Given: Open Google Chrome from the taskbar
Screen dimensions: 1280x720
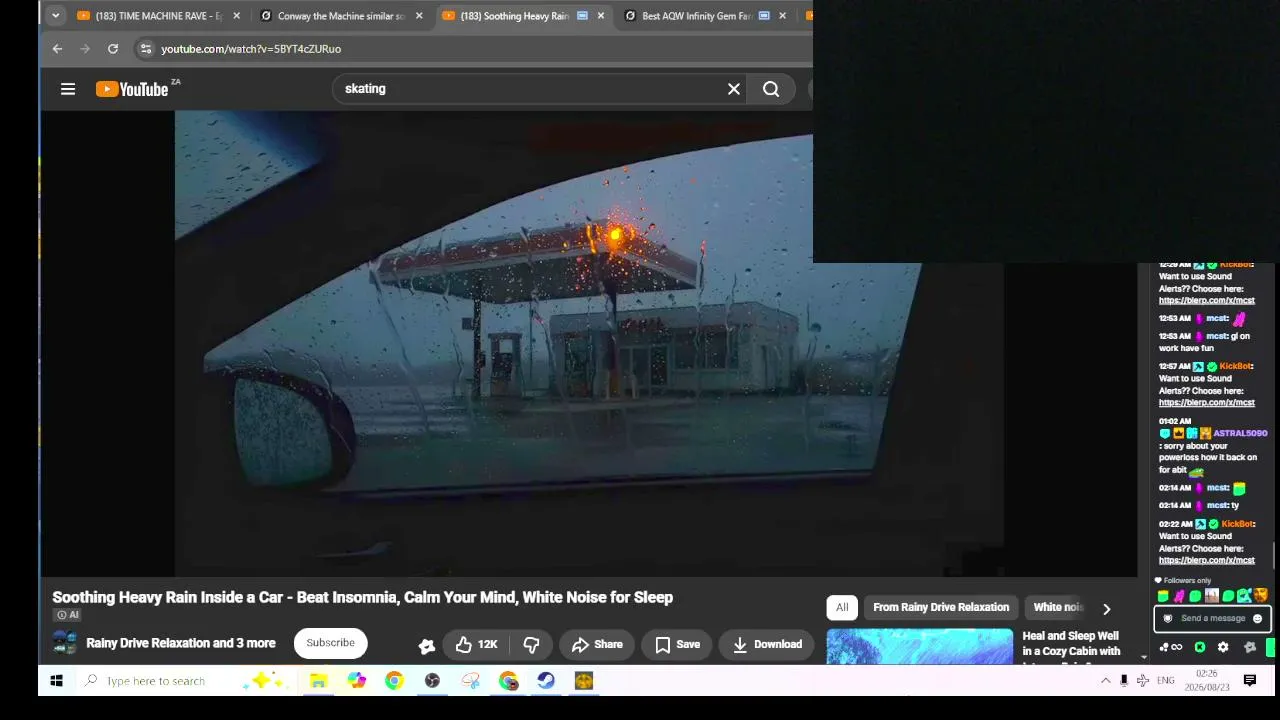Looking at the screenshot, I should click(394, 681).
